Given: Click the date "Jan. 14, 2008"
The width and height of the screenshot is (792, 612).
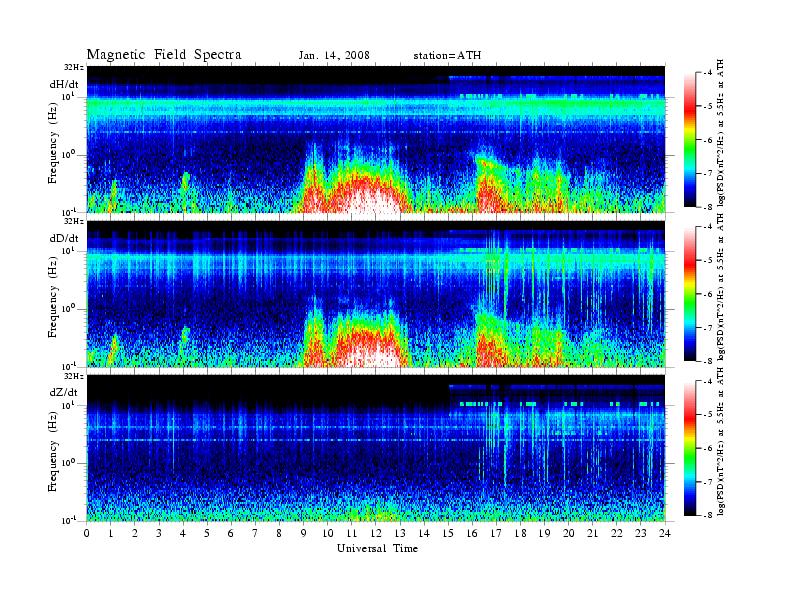Looking at the screenshot, I should coord(334,56).
